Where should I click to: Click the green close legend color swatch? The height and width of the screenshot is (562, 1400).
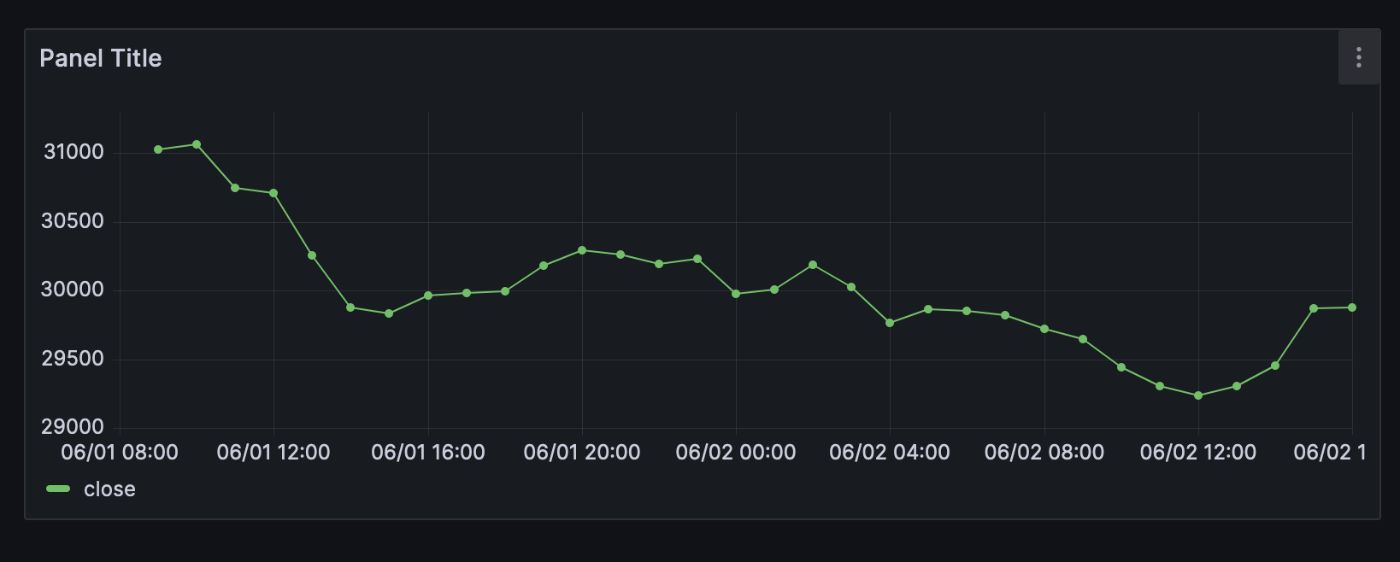[59, 489]
